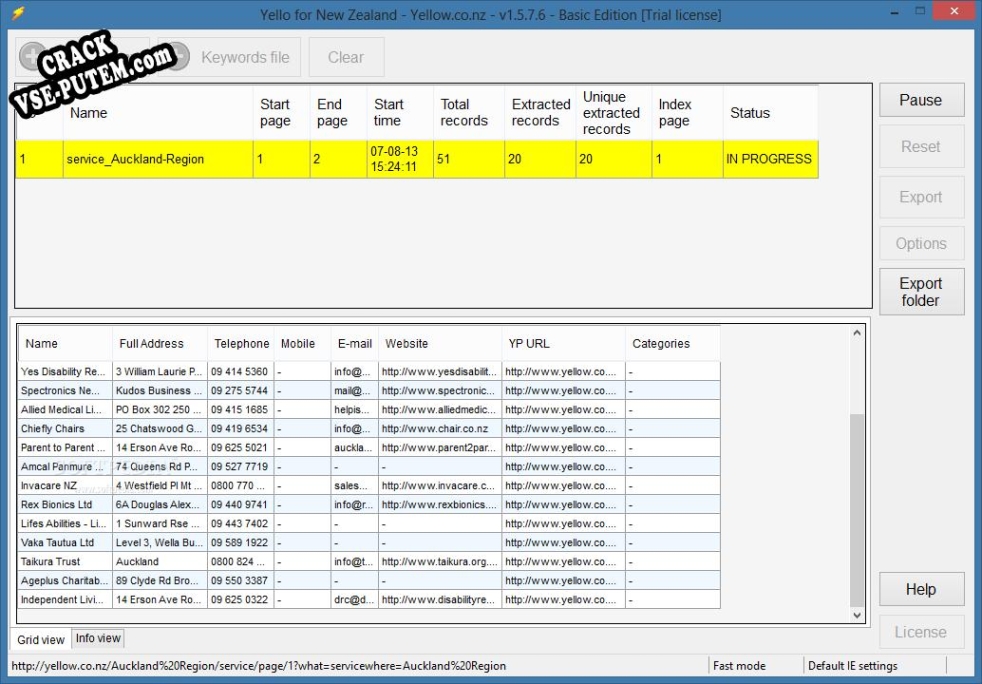Image resolution: width=982 pixels, height=684 pixels.
Task: Select the Yes Disability Re... row
Action: (x=369, y=372)
